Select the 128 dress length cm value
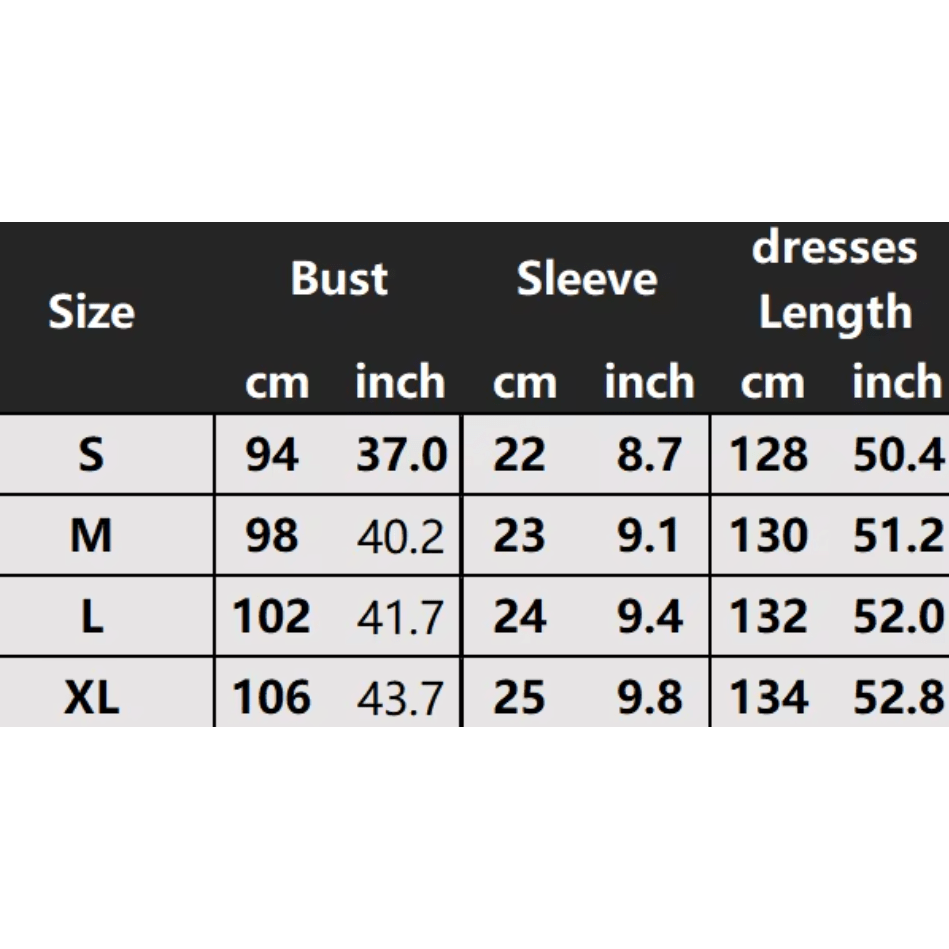949x949 pixels. tap(768, 456)
